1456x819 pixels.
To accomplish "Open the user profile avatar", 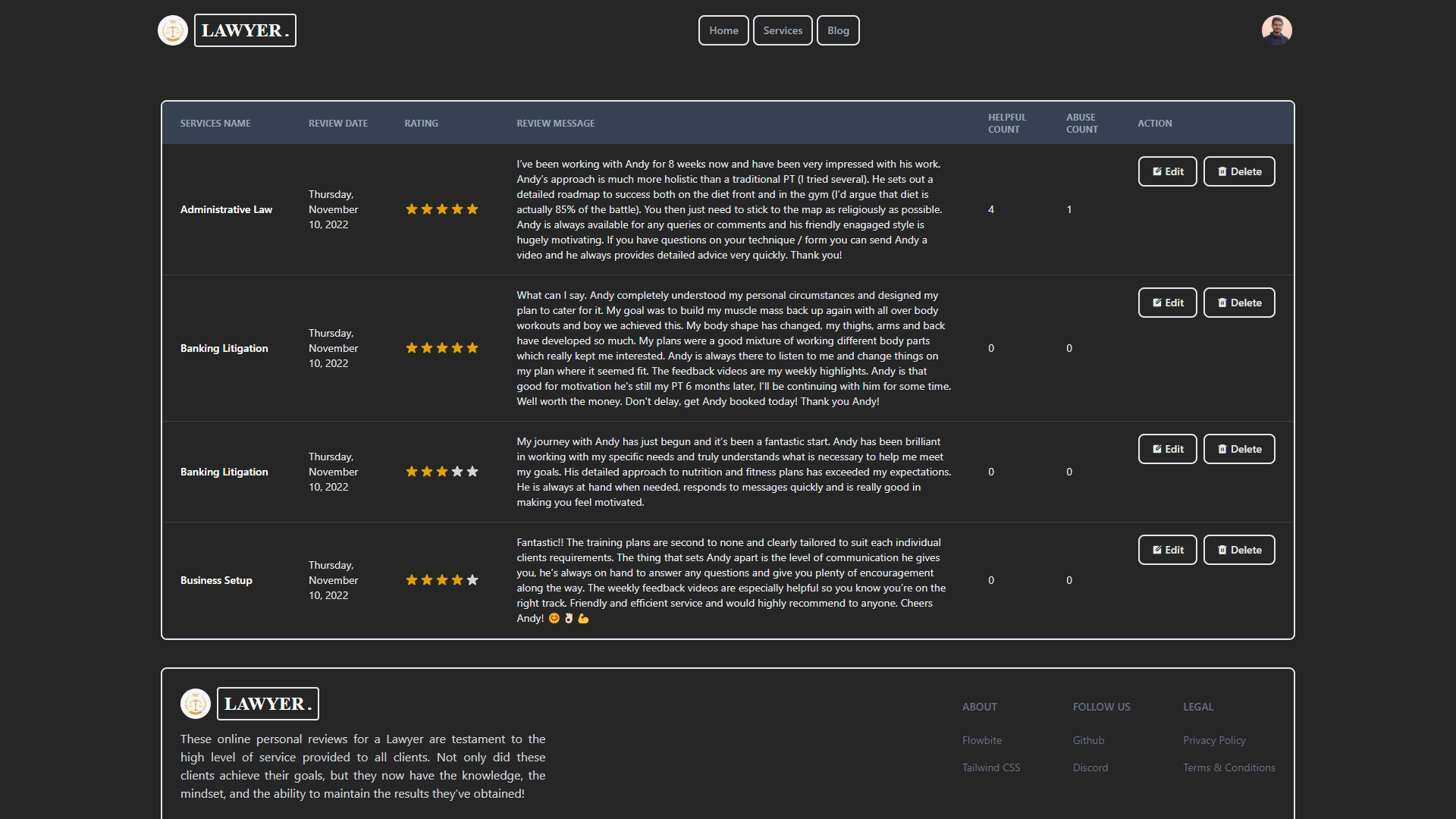I will (x=1276, y=30).
